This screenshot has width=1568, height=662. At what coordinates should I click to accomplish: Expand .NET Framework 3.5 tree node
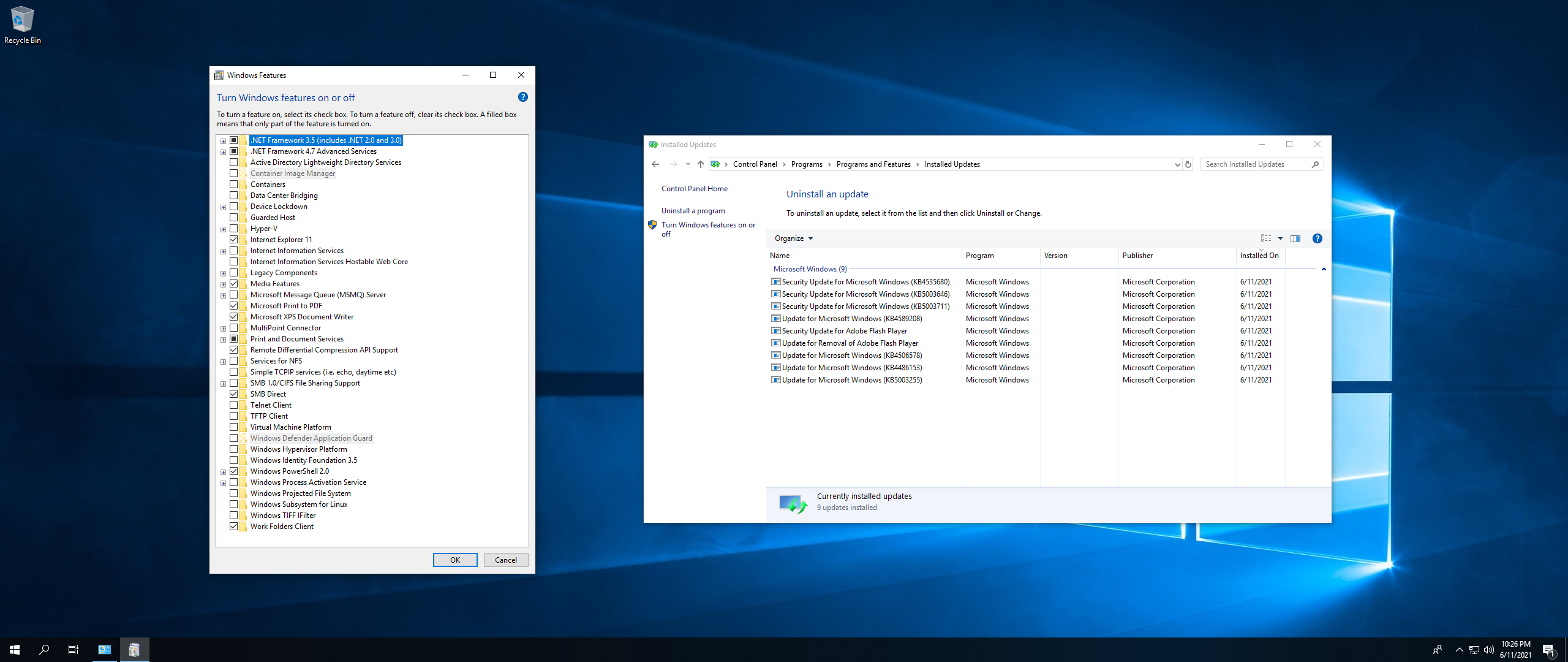[x=223, y=141]
